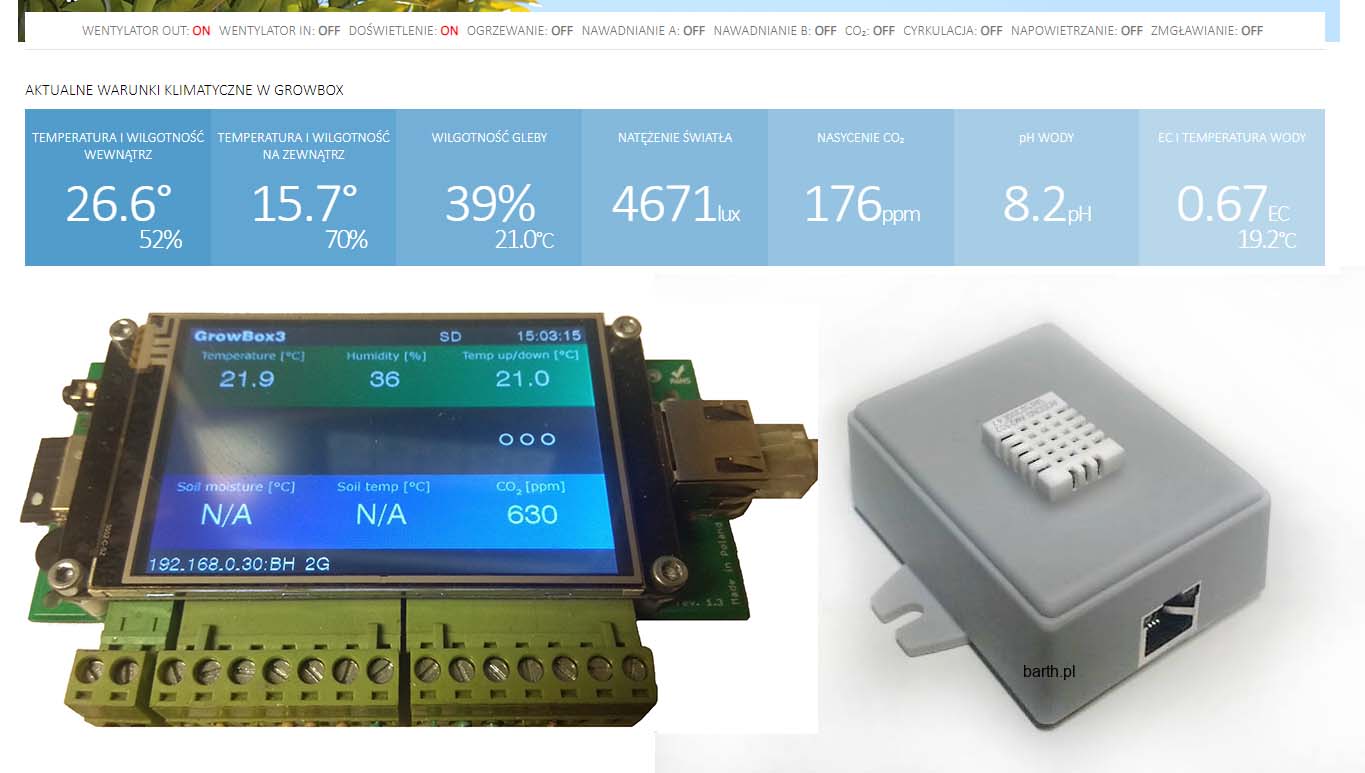Click the barth.pl watermark text

point(1049,672)
